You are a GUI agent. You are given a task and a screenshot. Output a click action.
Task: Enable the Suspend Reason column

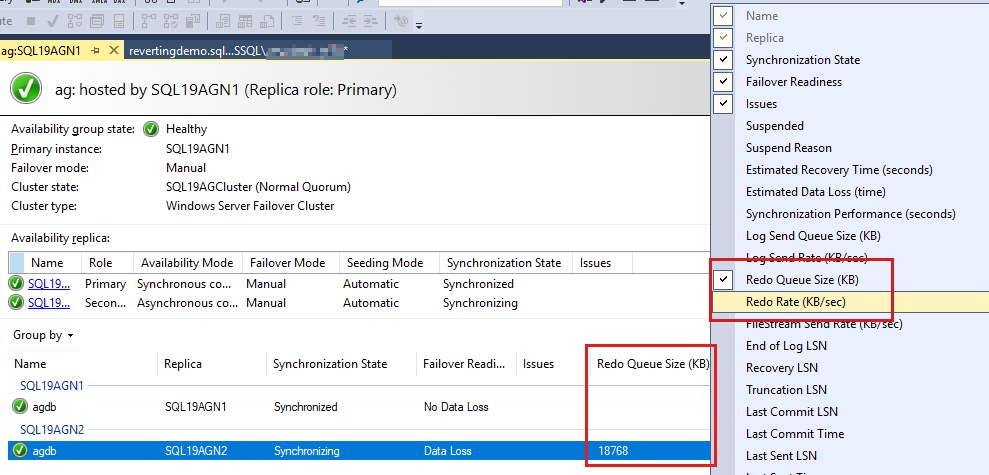click(788, 148)
